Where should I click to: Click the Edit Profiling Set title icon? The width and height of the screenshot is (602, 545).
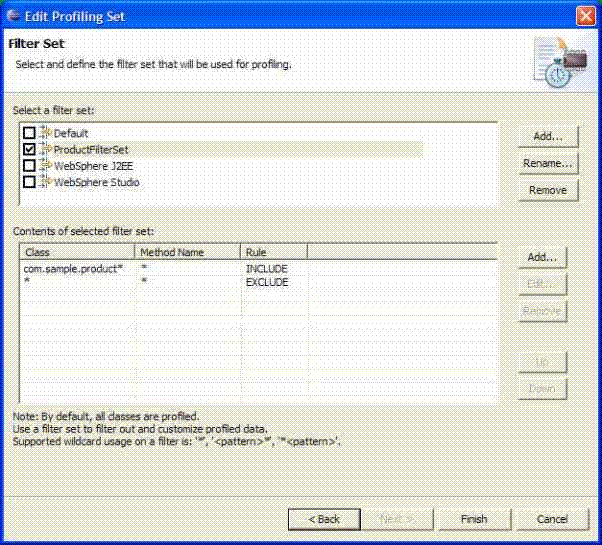13,15
